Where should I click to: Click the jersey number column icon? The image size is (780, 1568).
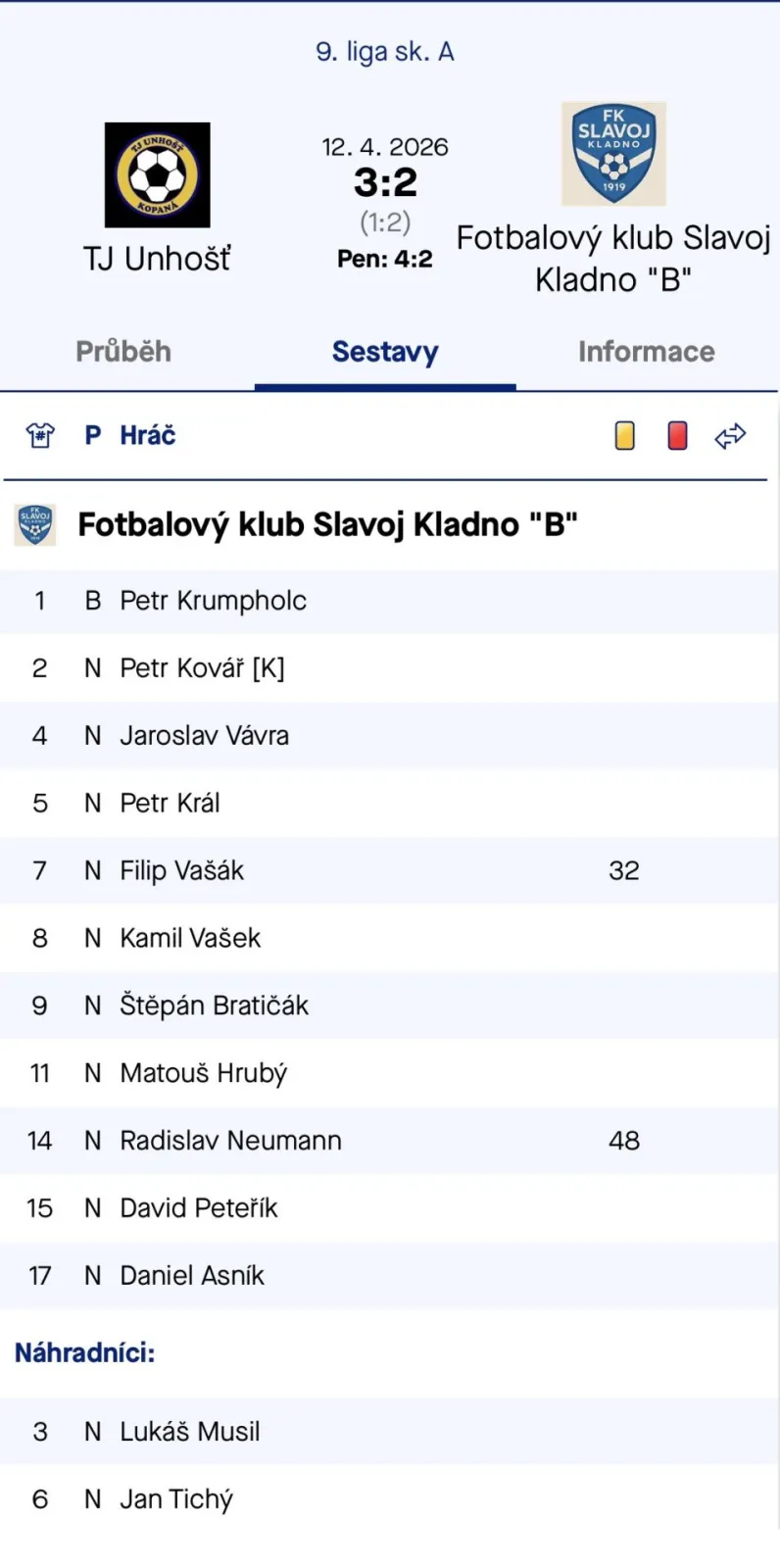(x=40, y=435)
